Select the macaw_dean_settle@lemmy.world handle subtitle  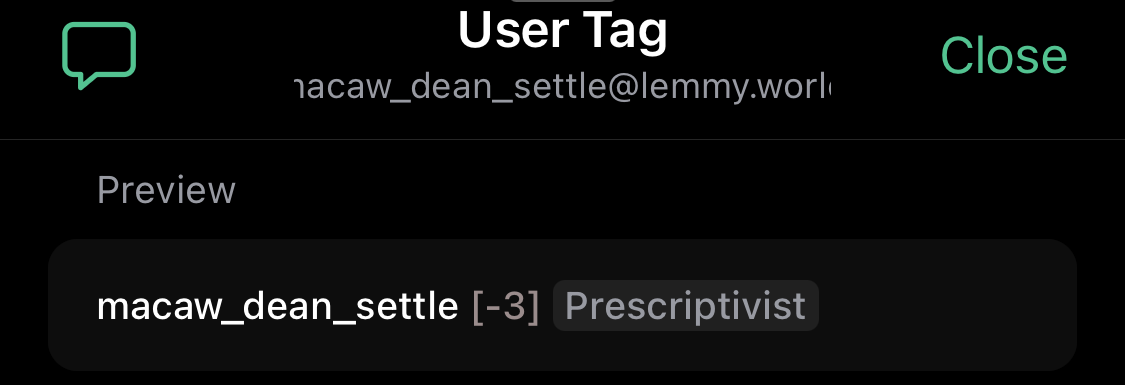(x=562, y=87)
